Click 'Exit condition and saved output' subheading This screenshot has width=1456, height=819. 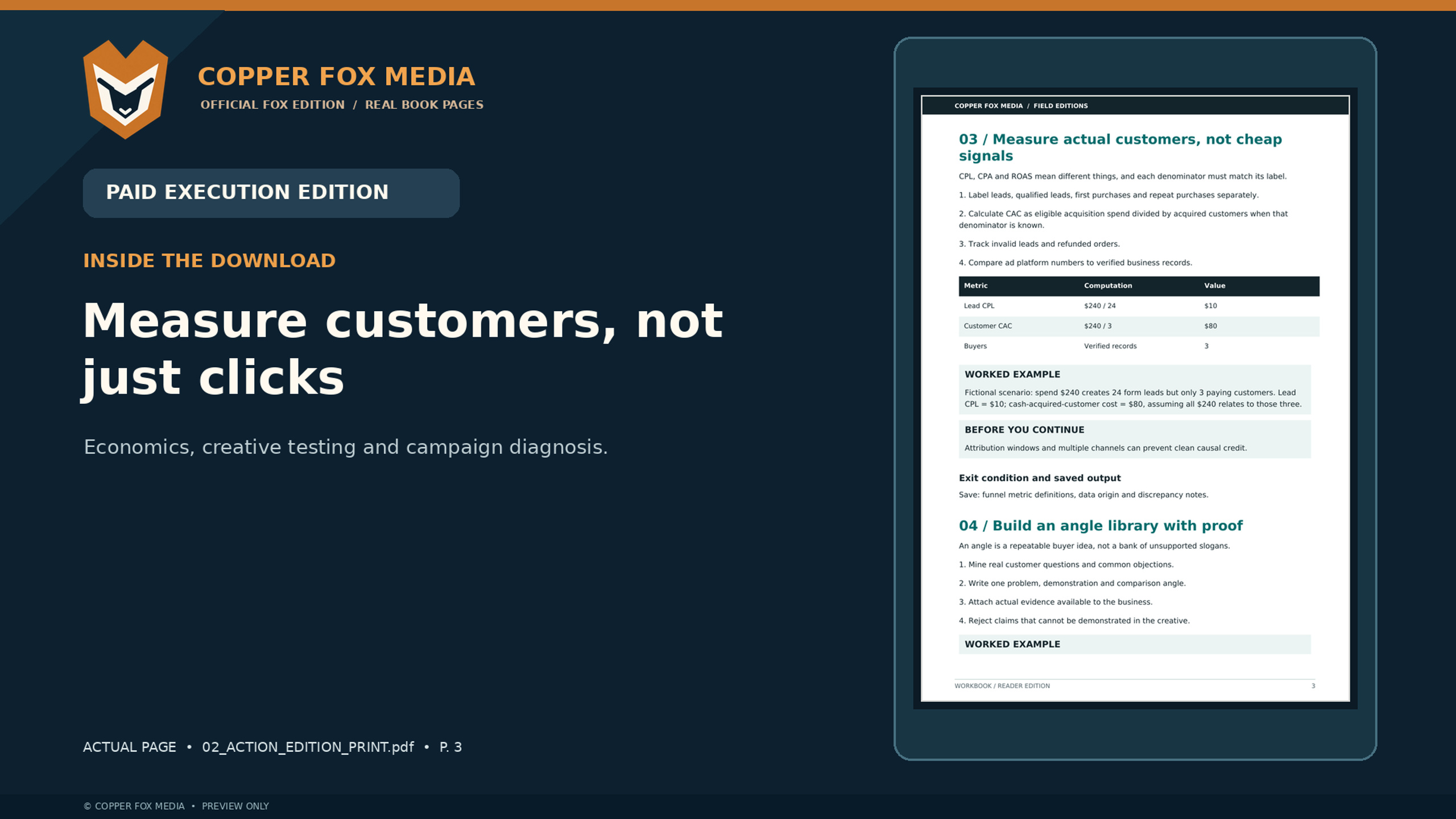click(x=1040, y=478)
